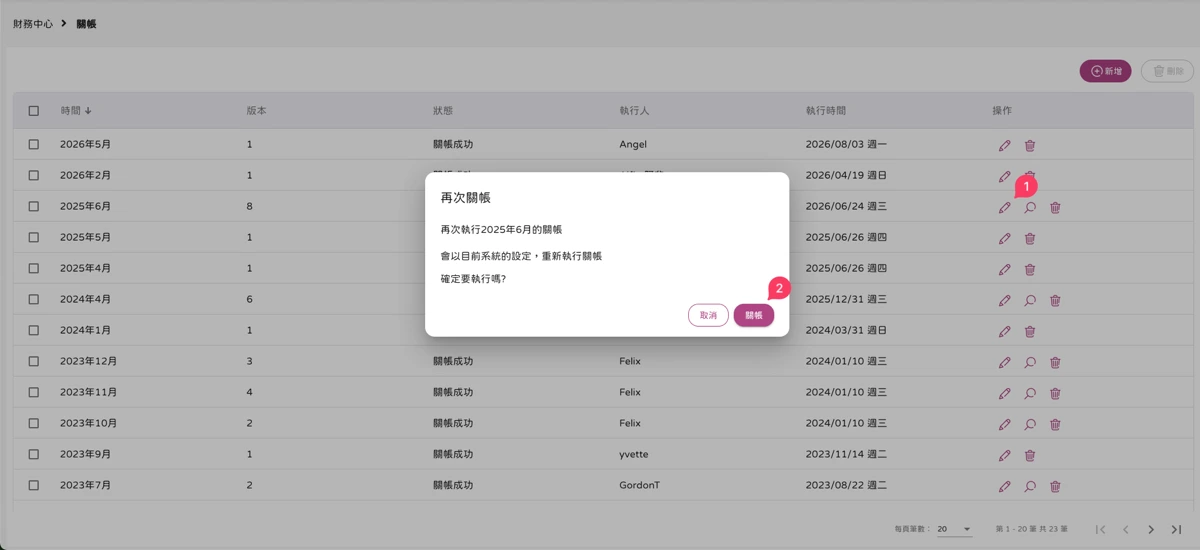Go to the next page arrow

tap(1151, 529)
